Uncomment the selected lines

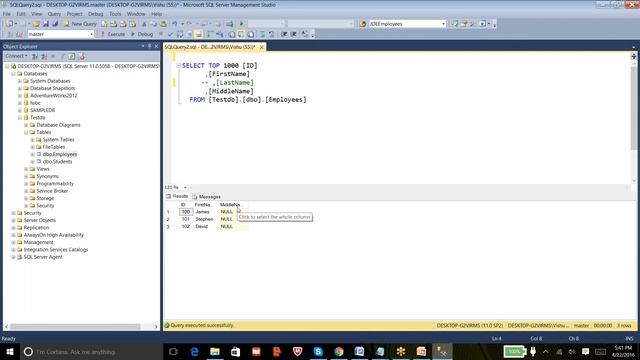[x=271, y=34]
